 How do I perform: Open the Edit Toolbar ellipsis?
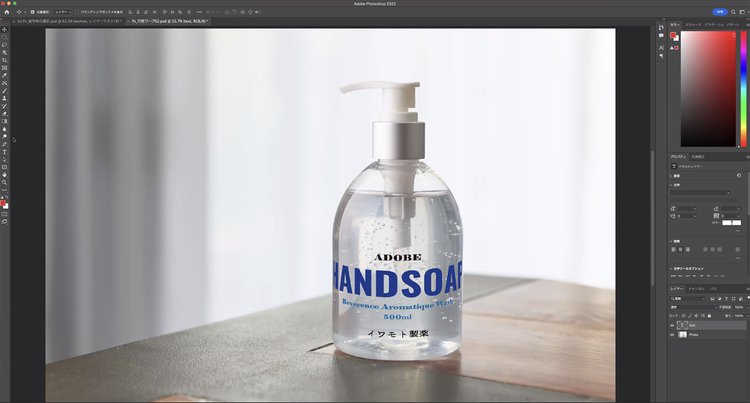point(5,190)
